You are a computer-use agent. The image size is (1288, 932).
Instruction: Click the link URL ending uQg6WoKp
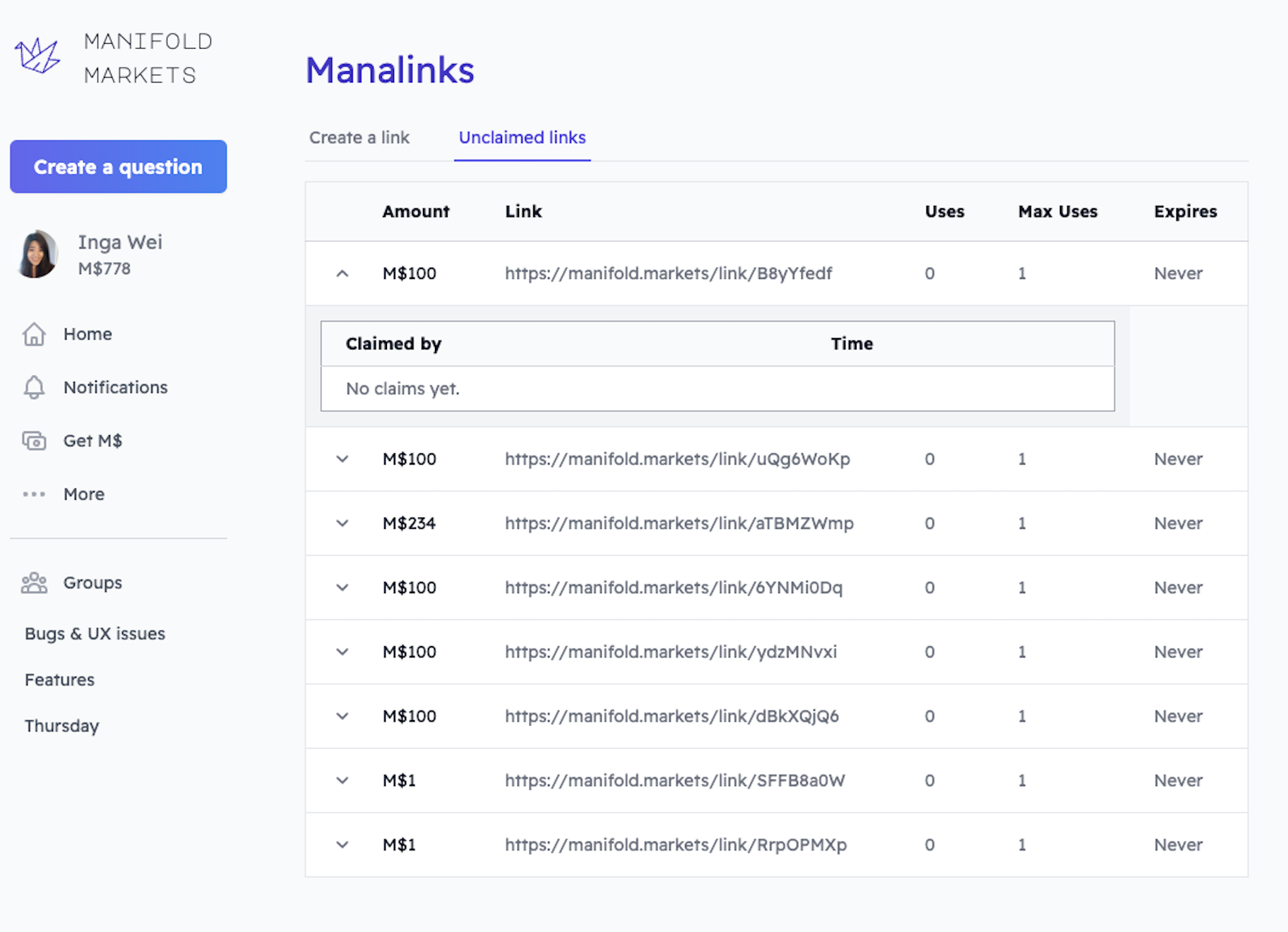(677, 459)
